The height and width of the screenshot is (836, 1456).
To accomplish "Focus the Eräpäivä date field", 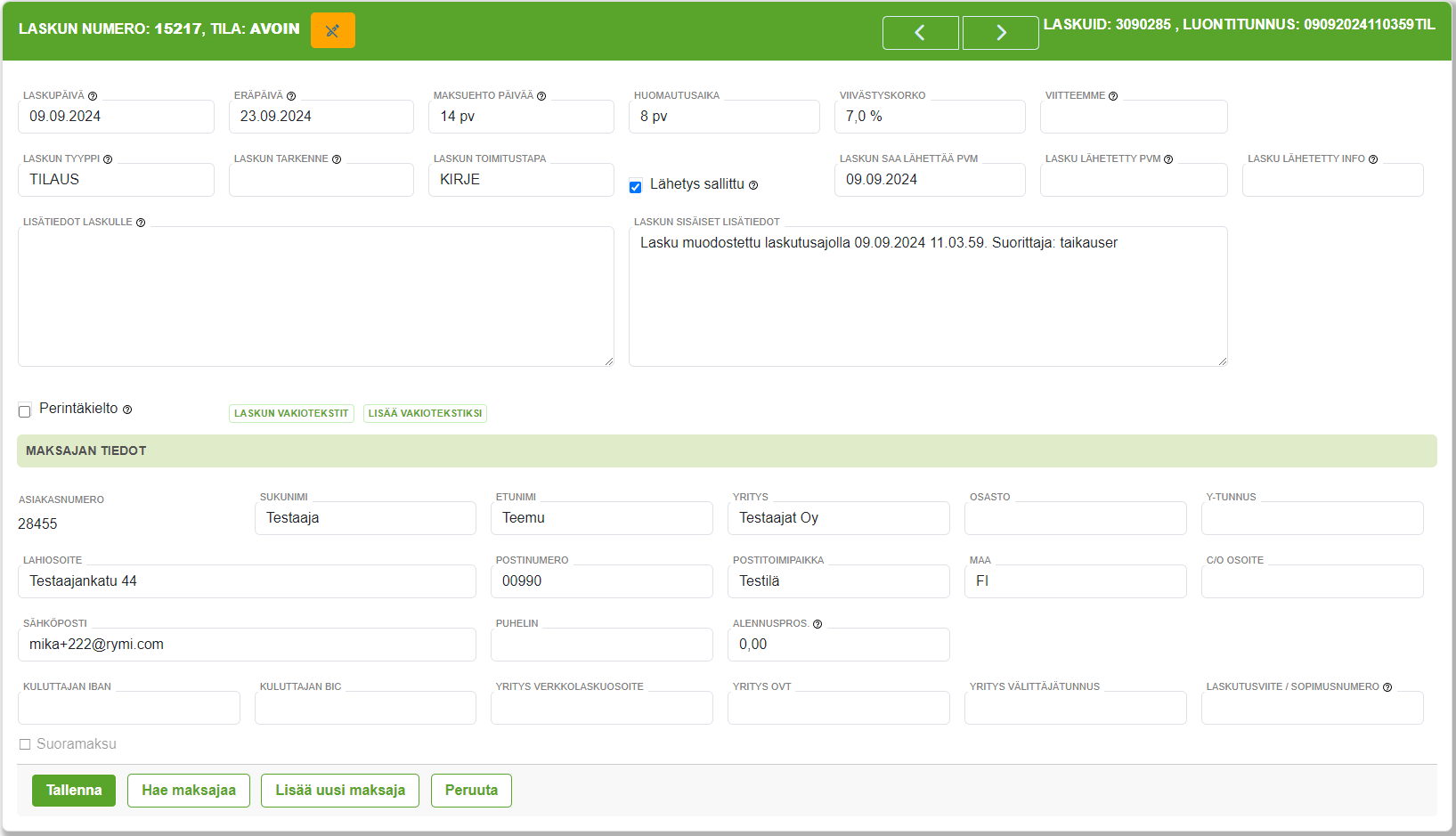I will tap(321, 117).
